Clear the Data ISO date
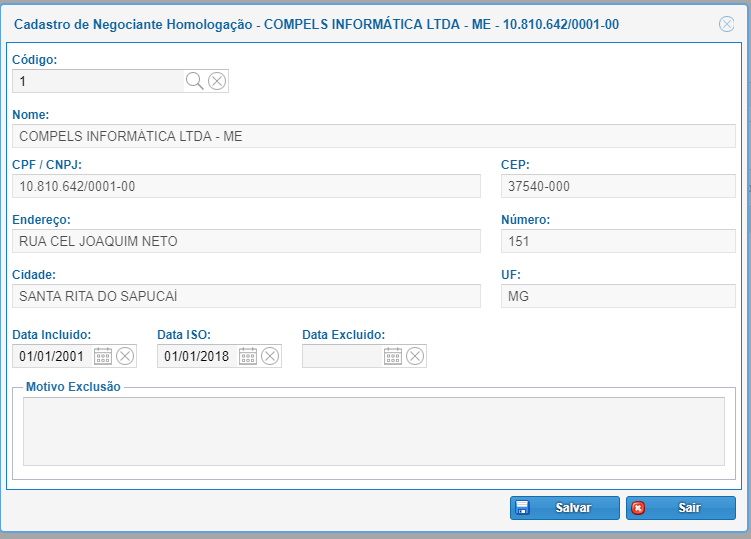 point(270,356)
